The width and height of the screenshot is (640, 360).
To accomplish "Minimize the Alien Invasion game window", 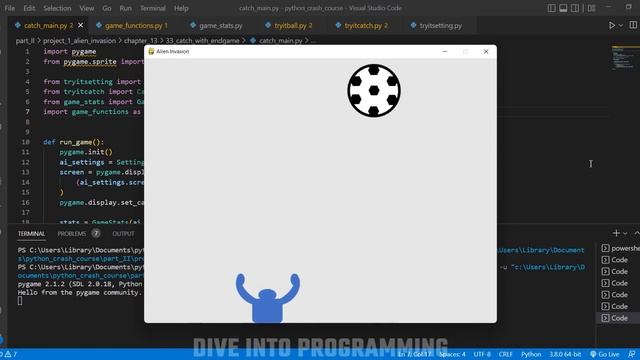I will click(x=445, y=51).
